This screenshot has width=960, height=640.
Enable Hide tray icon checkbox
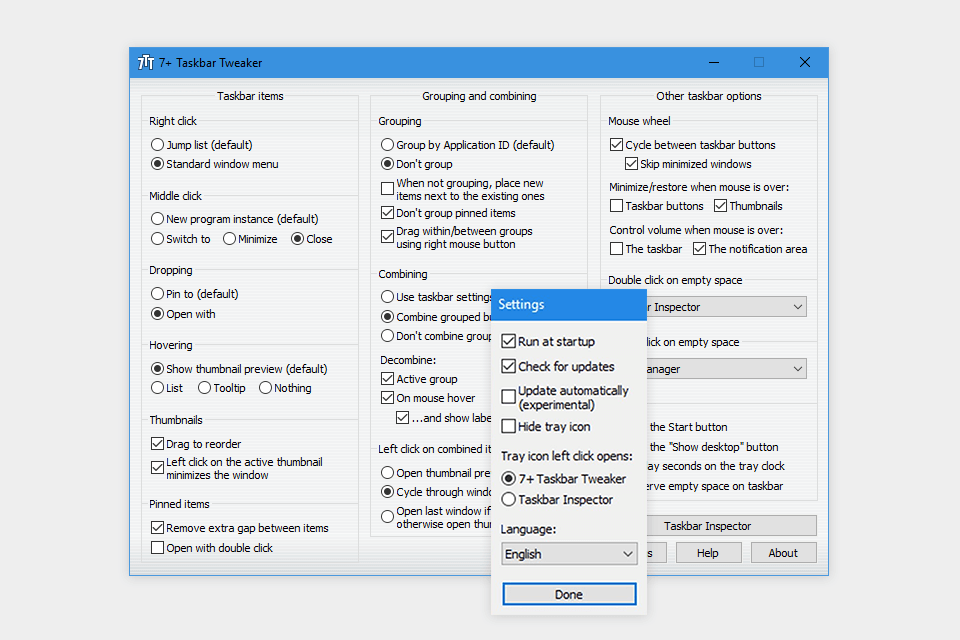[508, 426]
